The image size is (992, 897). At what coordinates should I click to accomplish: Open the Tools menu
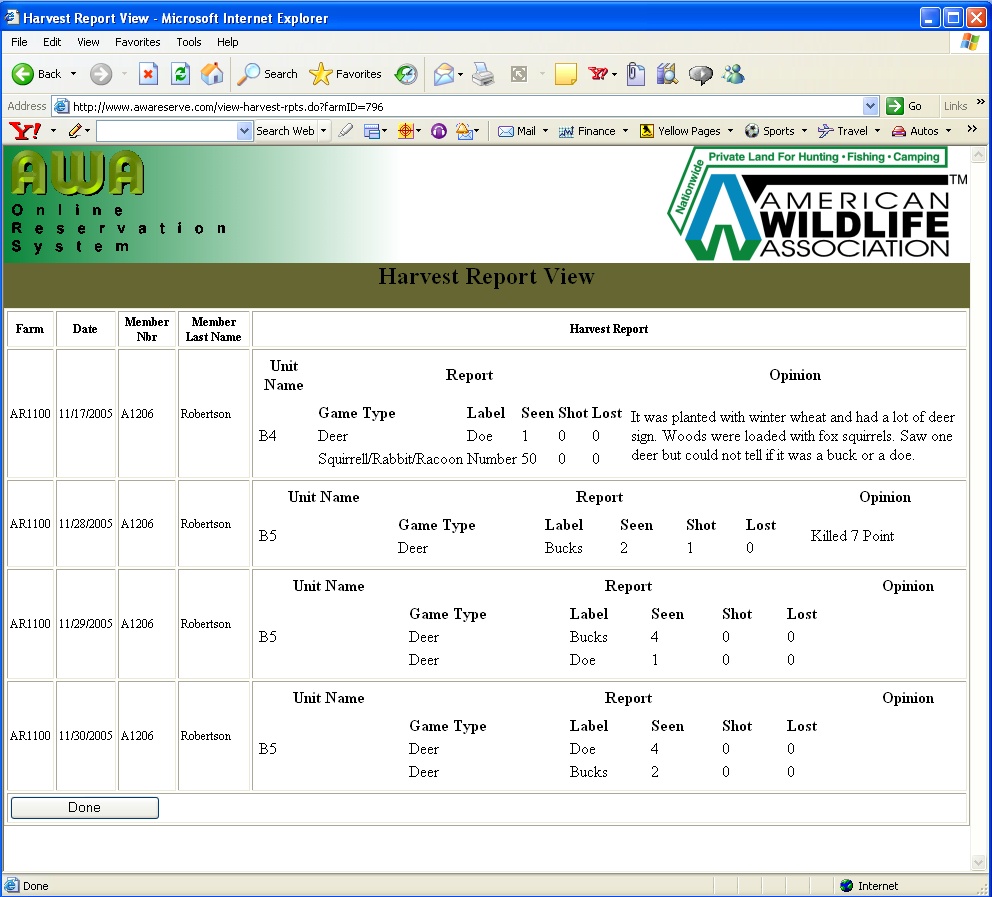tap(189, 42)
